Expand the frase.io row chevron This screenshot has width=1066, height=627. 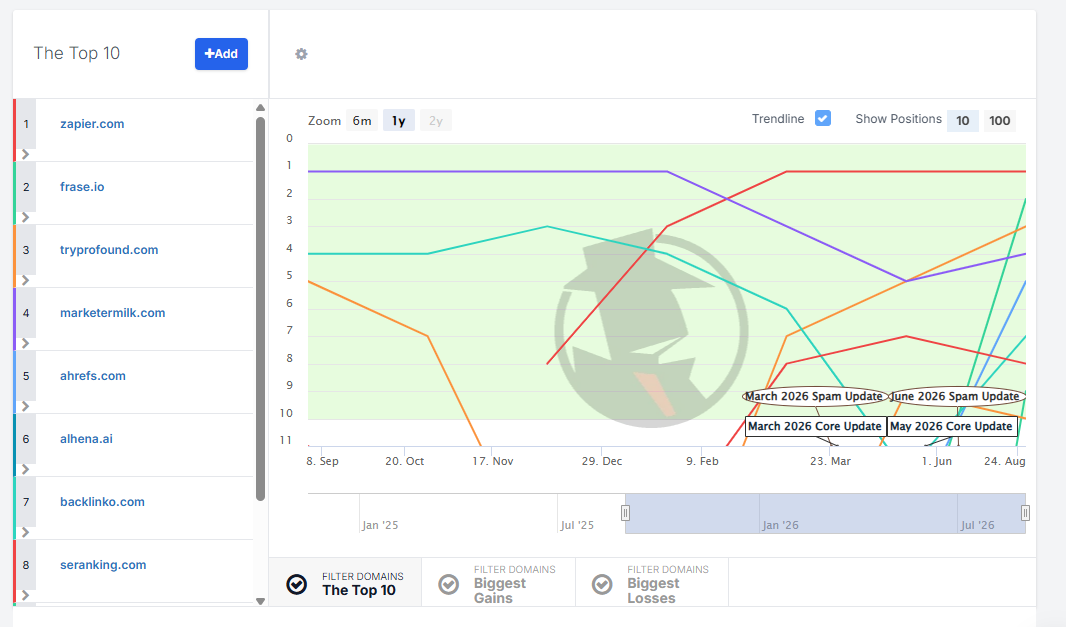(x=26, y=217)
